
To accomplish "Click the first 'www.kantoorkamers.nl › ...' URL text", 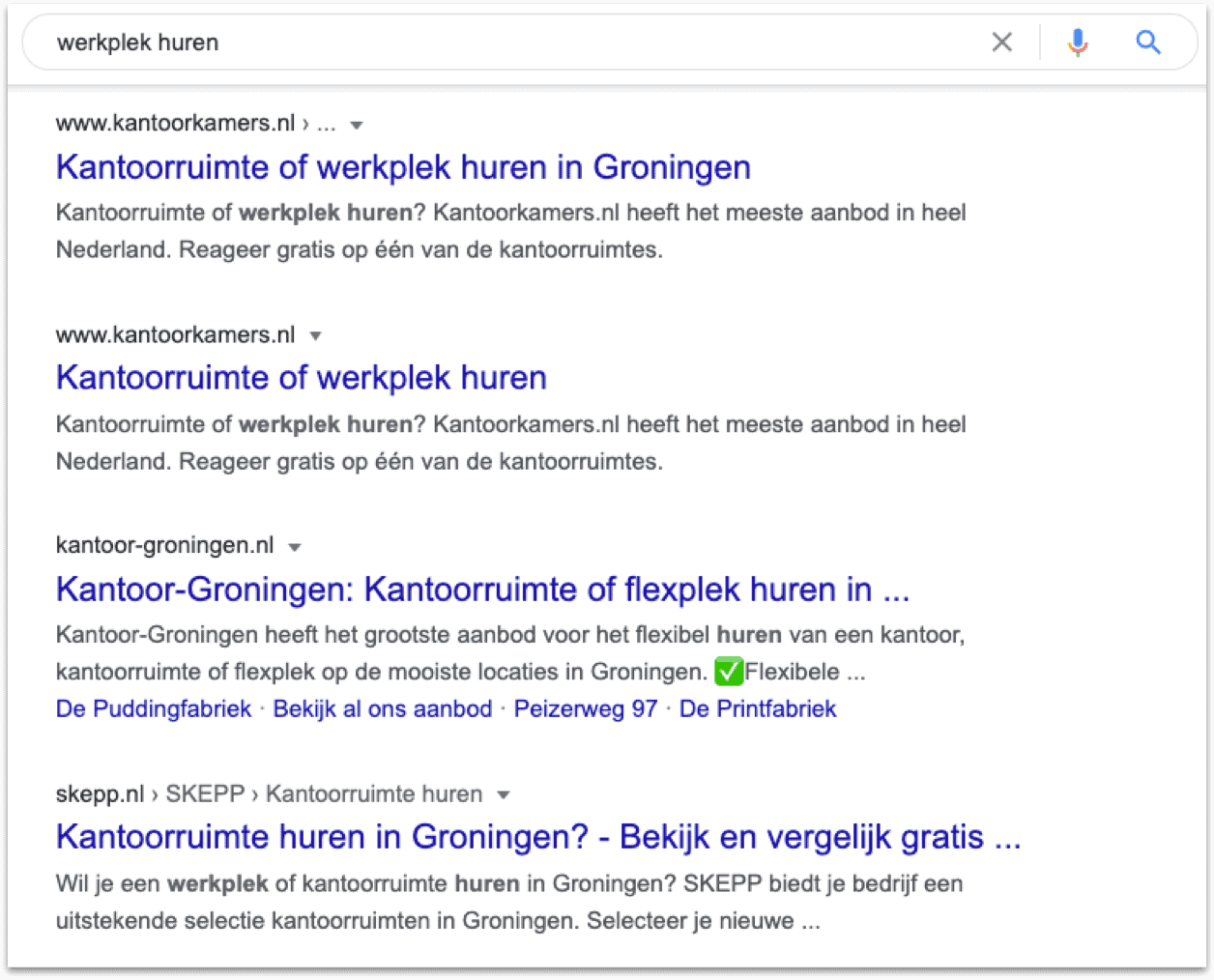I will pos(196,124).
